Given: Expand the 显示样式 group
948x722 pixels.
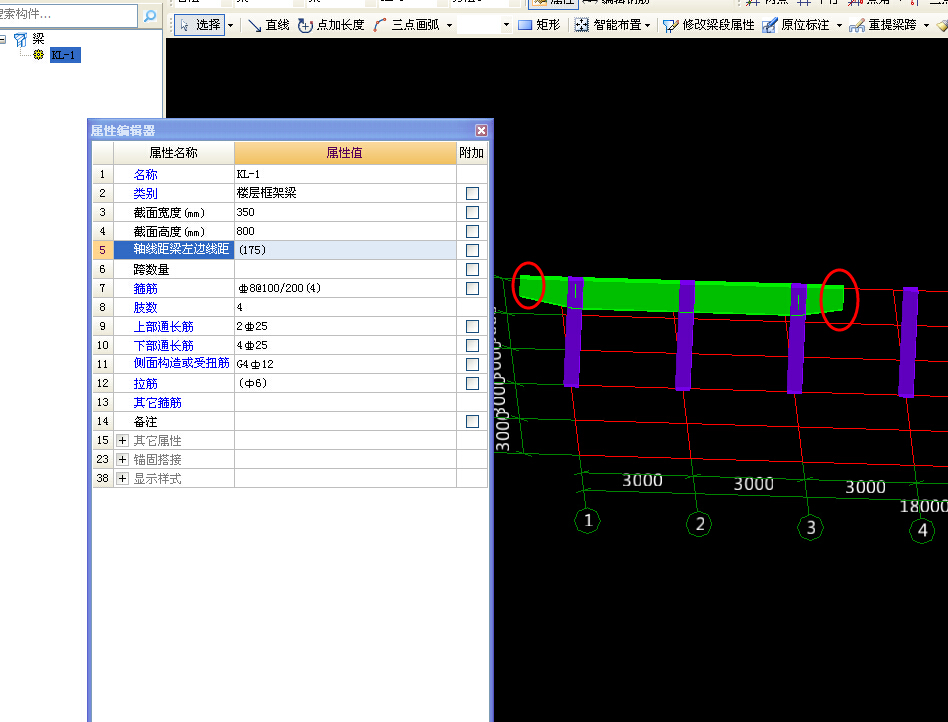Looking at the screenshot, I should 122,478.
